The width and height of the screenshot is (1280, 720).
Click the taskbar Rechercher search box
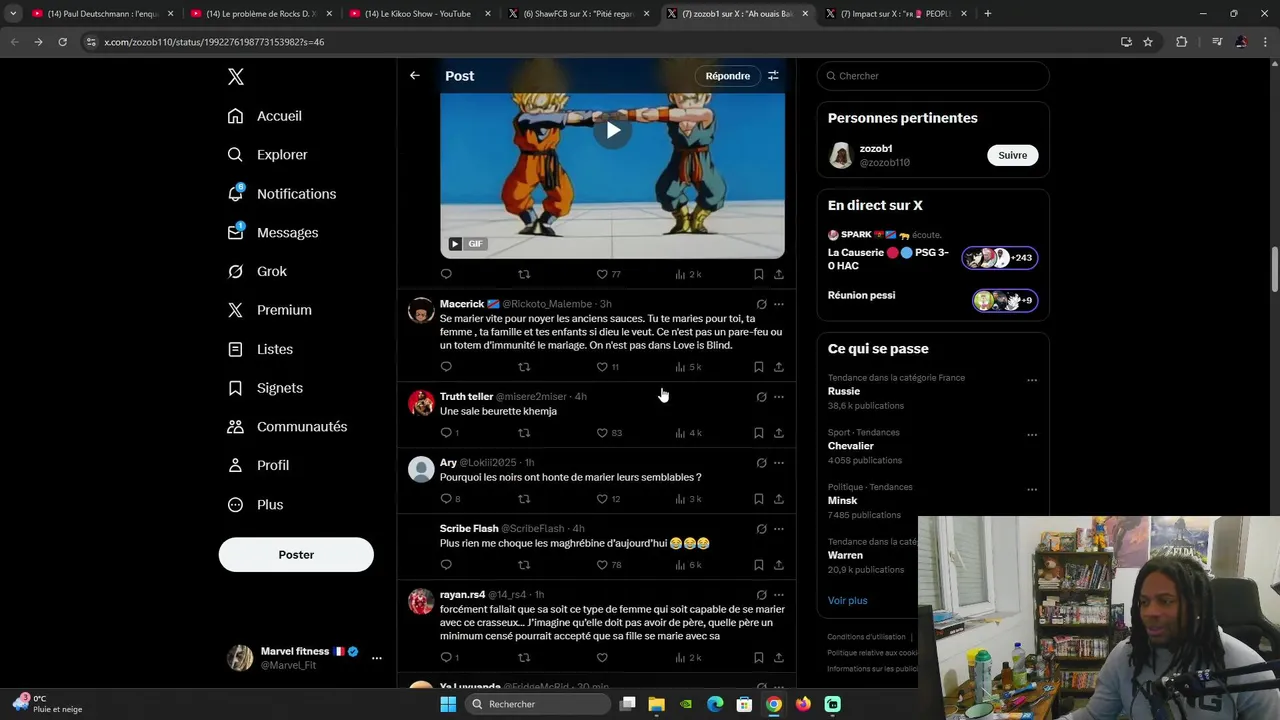click(537, 704)
